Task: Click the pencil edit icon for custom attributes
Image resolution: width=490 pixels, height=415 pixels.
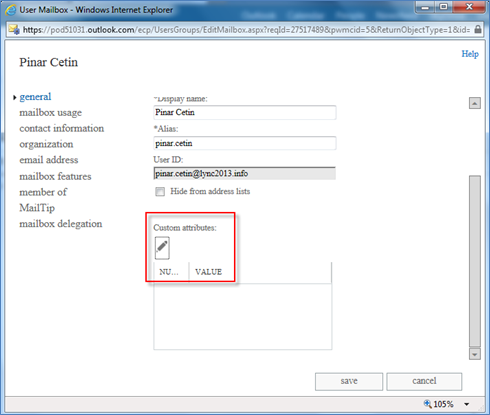Action: tap(162, 248)
